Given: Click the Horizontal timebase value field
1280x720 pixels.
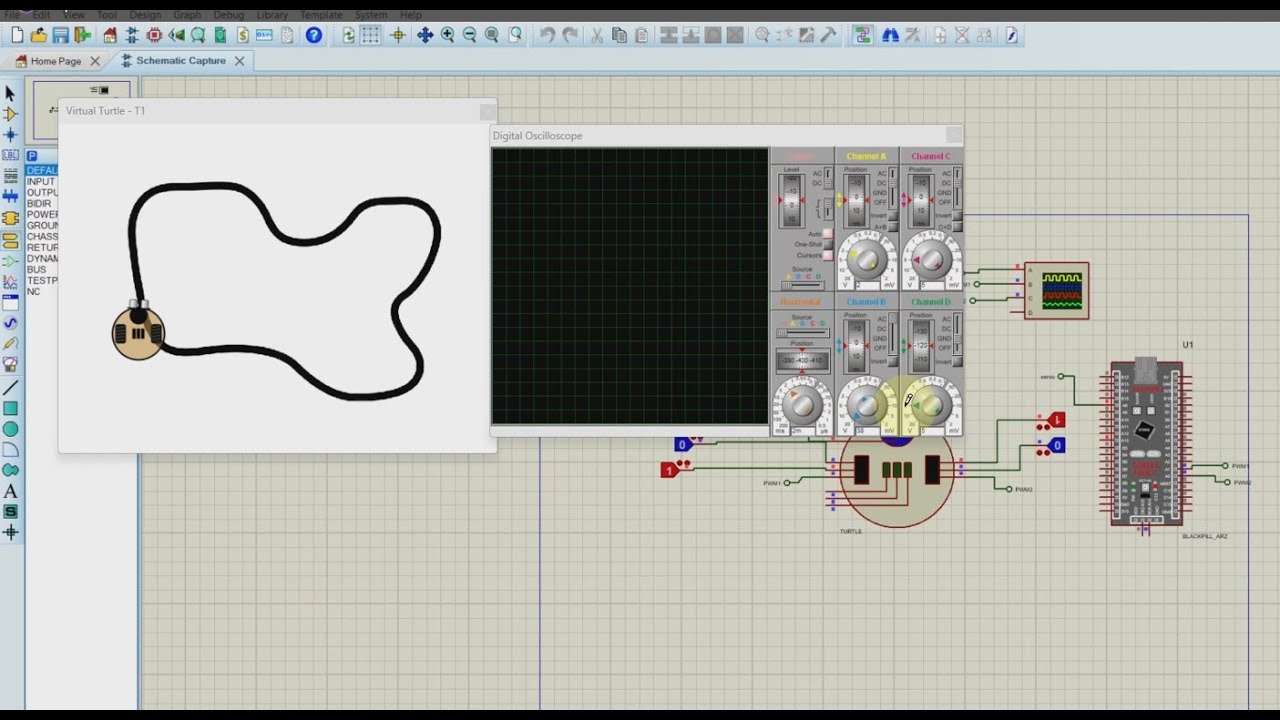Looking at the screenshot, I should [803, 431].
